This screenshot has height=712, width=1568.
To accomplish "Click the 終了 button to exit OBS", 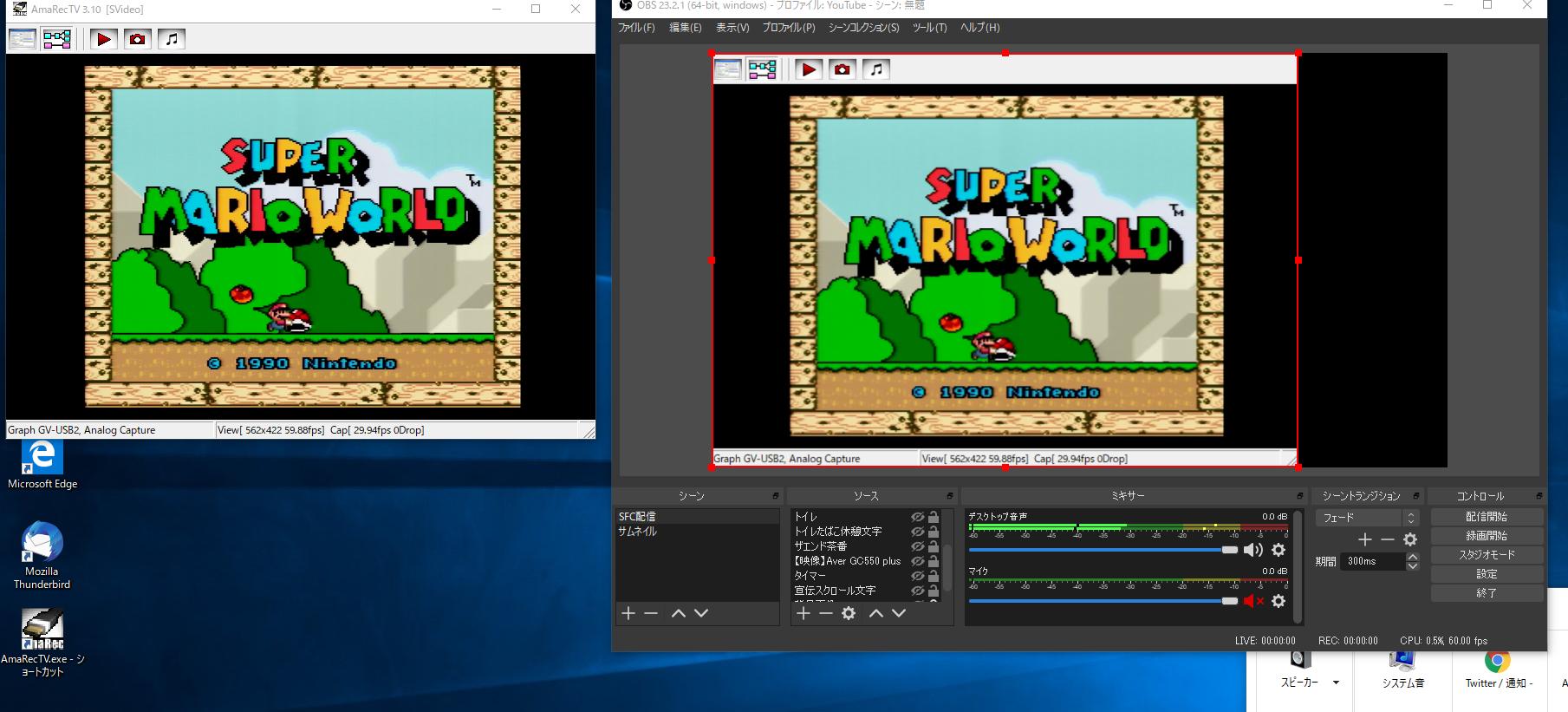I will (1487, 593).
